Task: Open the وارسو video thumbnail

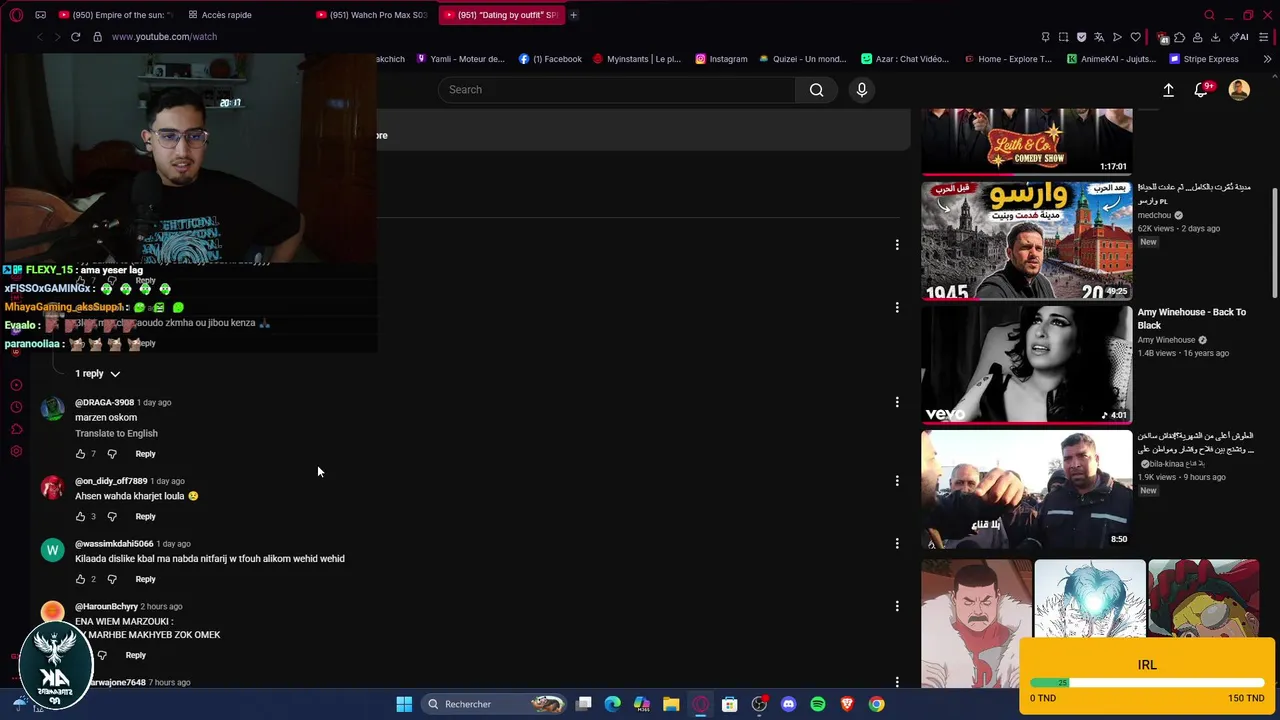Action: tap(1027, 240)
